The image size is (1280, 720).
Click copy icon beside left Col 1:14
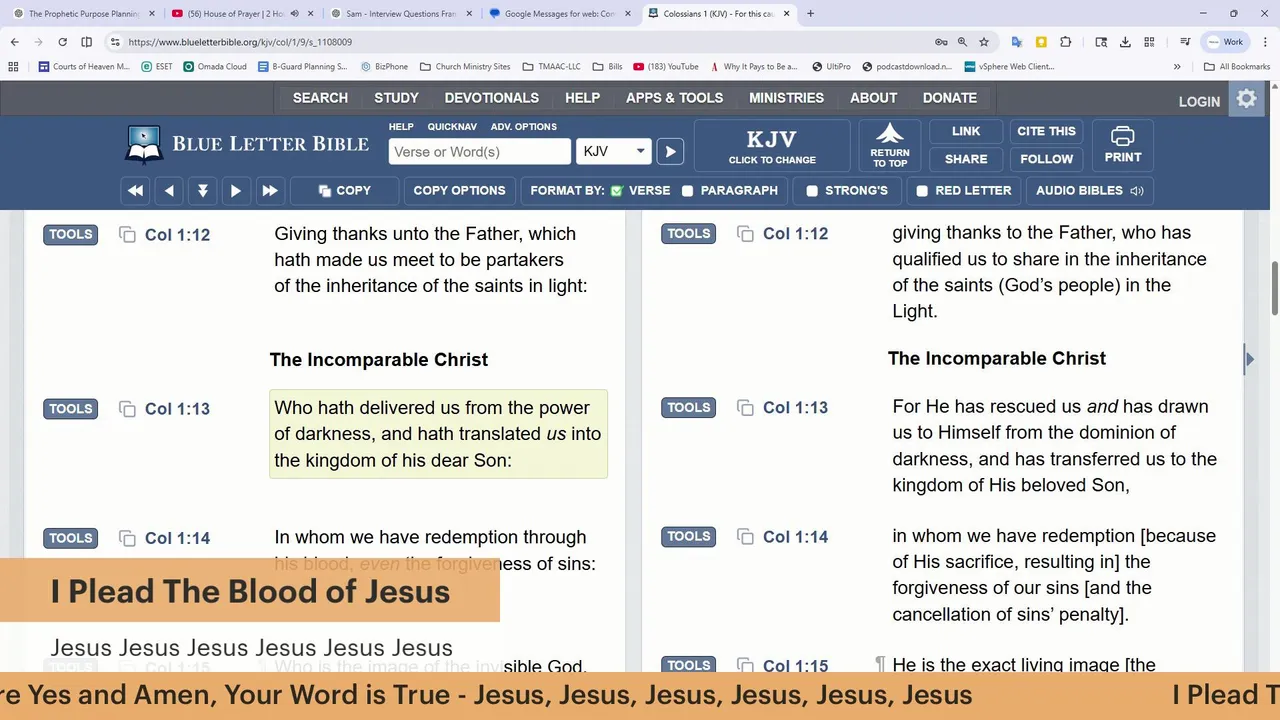coord(127,538)
